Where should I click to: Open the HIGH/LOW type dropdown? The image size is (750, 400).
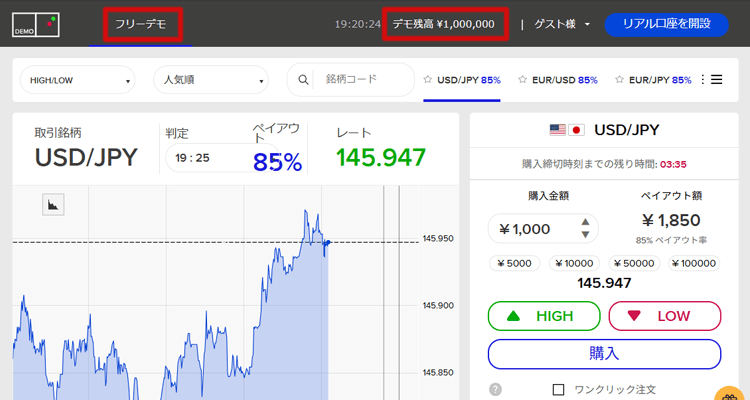(77, 80)
